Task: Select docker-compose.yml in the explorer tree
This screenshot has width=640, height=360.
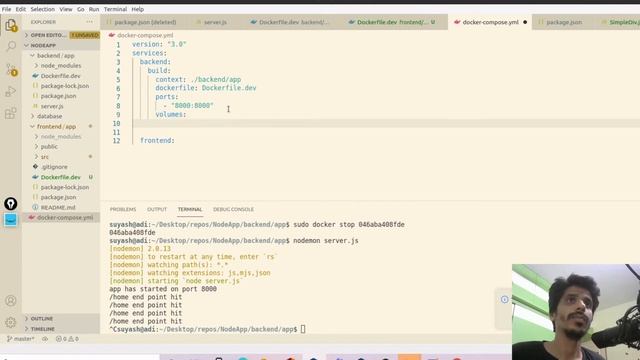Action: (61, 218)
